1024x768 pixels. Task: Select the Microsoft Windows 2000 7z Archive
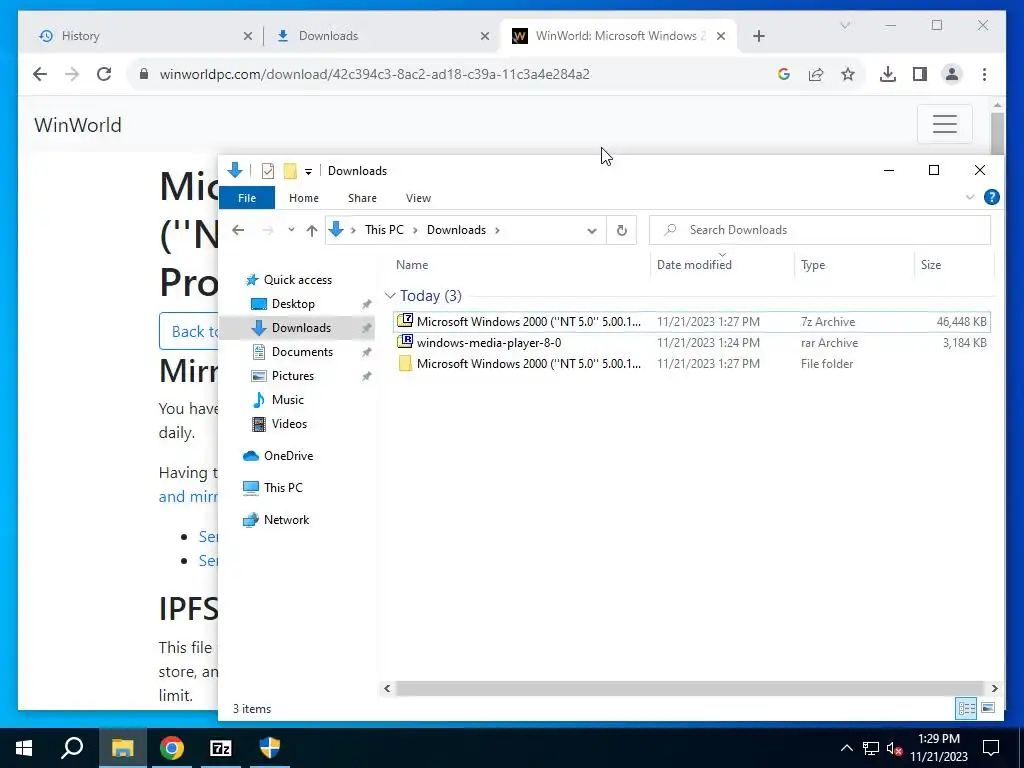[x=692, y=322]
